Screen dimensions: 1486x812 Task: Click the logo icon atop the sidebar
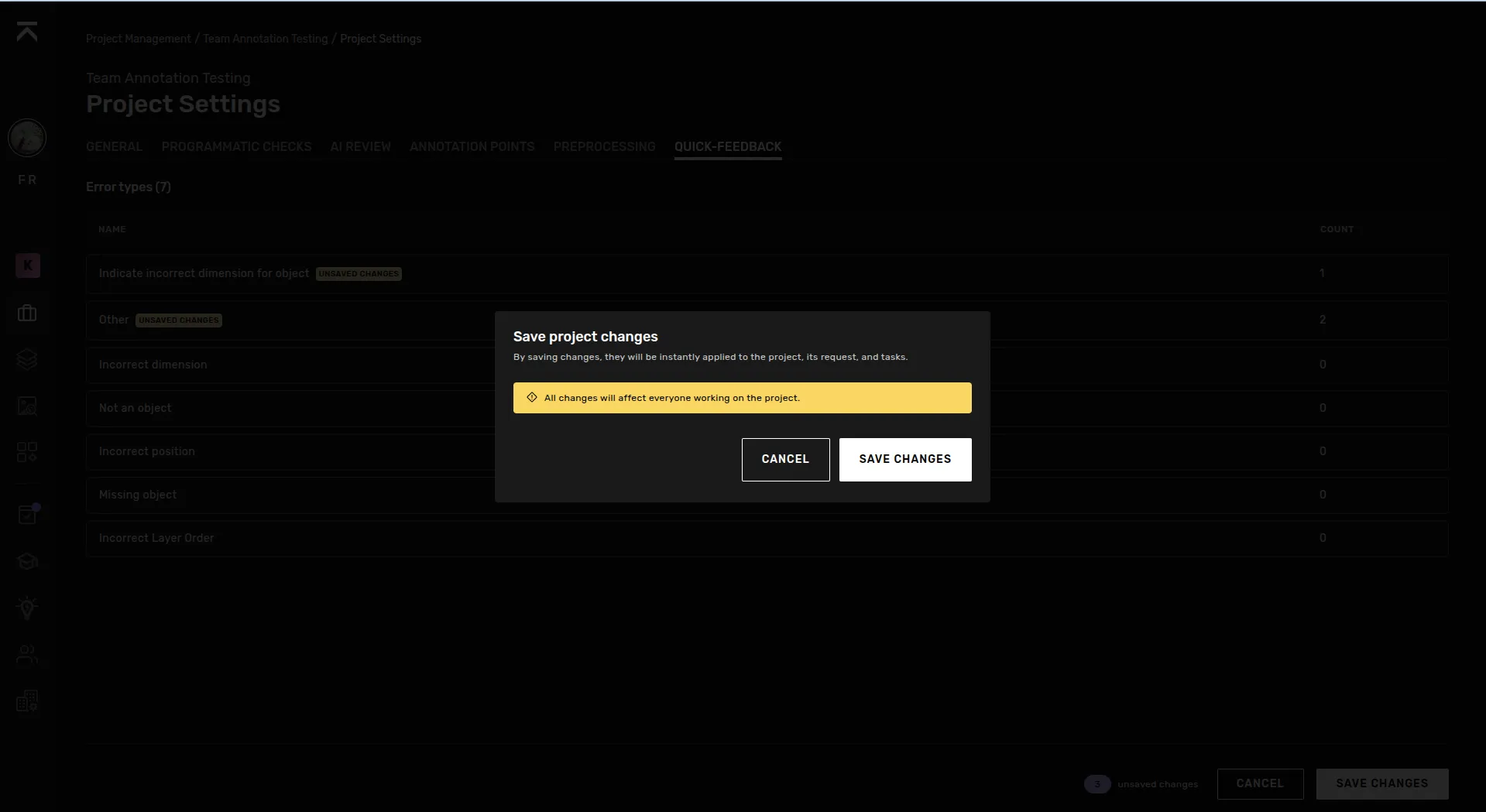pos(27,32)
